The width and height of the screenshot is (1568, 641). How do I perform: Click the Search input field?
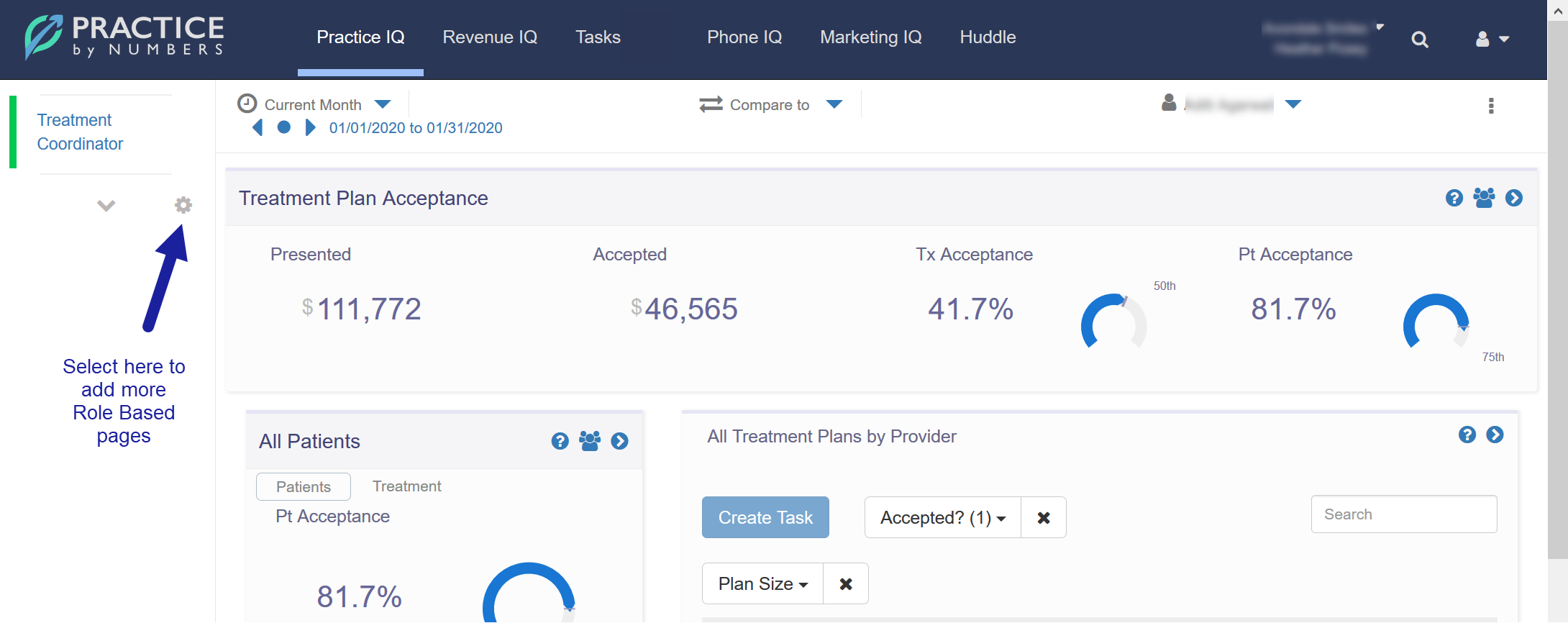pos(1403,514)
